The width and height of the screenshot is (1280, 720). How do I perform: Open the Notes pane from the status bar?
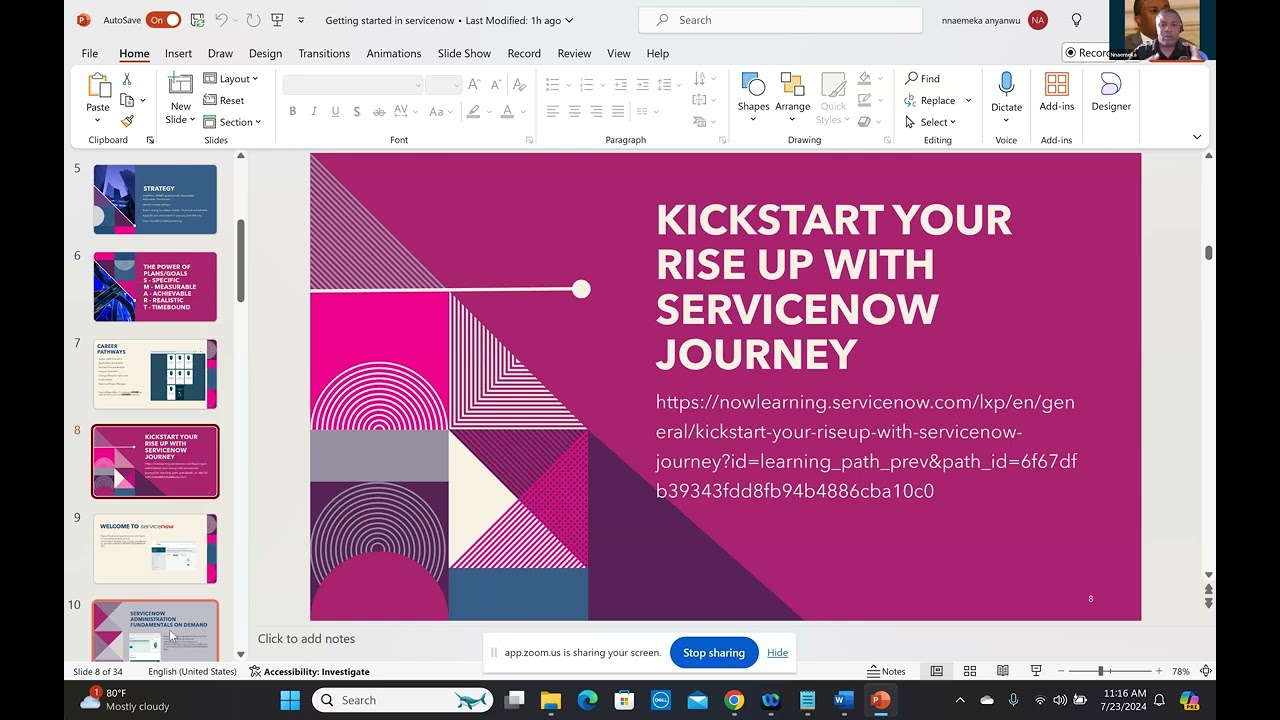coord(886,671)
